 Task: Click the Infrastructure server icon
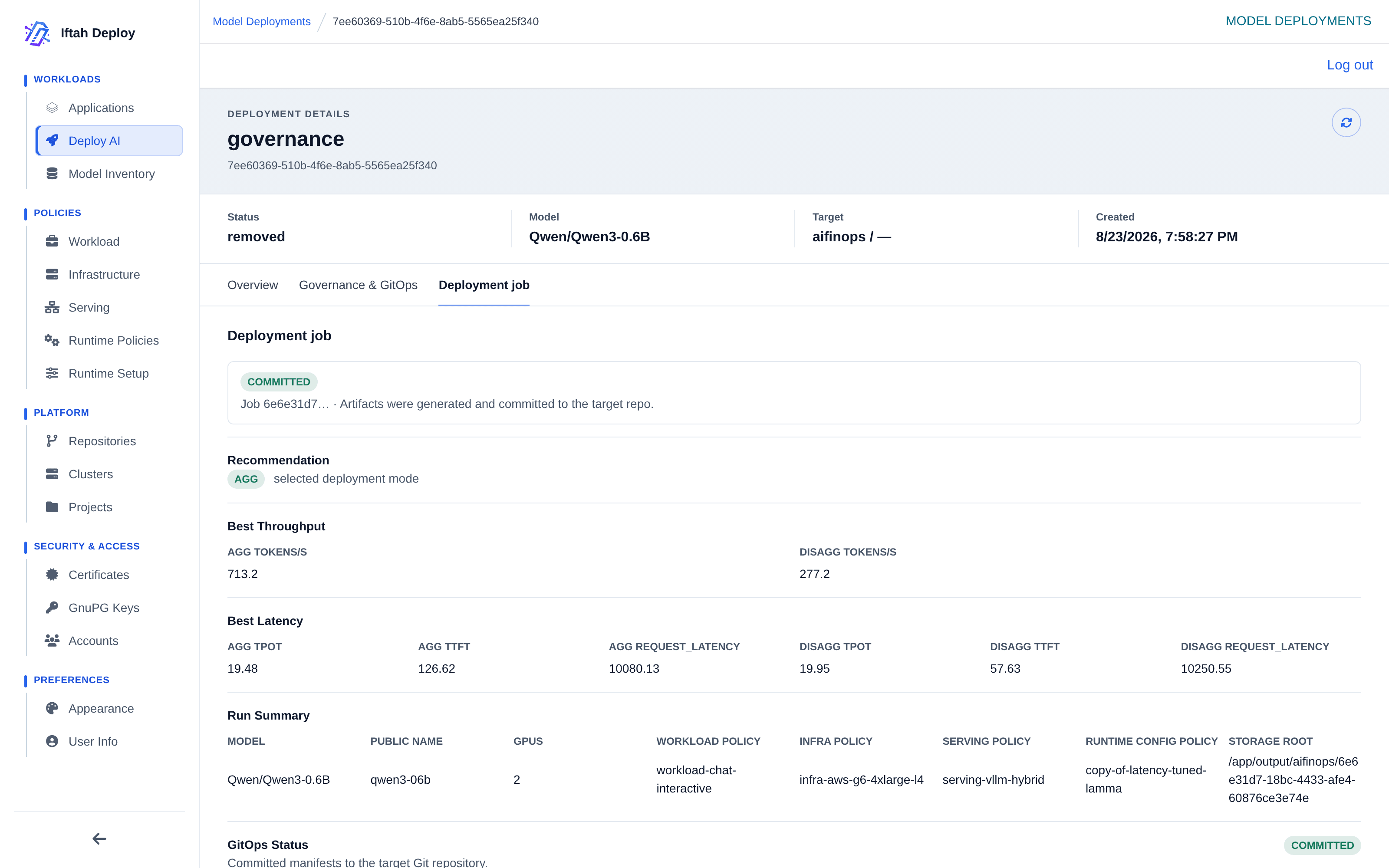(x=52, y=274)
